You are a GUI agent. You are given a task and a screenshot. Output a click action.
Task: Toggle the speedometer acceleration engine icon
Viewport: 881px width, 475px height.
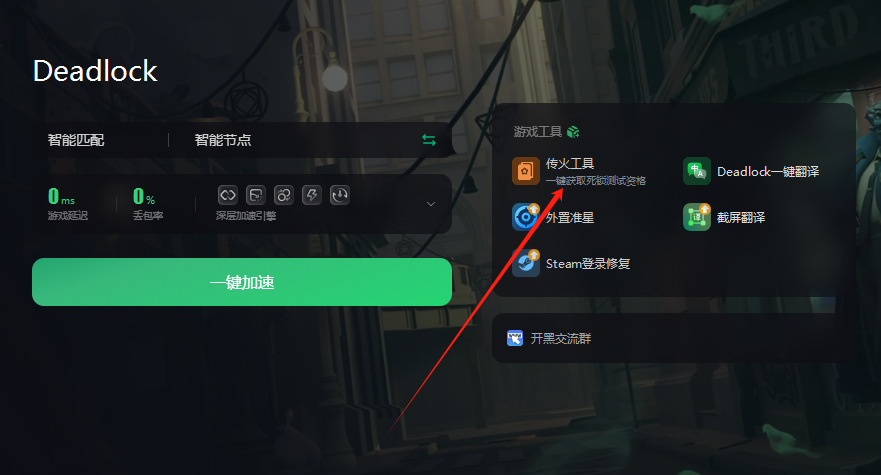click(340, 195)
